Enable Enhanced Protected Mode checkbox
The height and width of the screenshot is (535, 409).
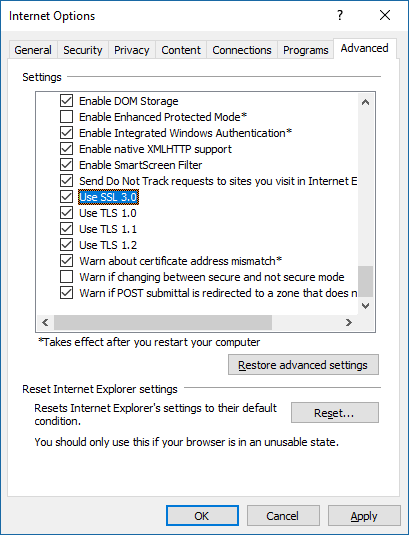[x=67, y=117]
